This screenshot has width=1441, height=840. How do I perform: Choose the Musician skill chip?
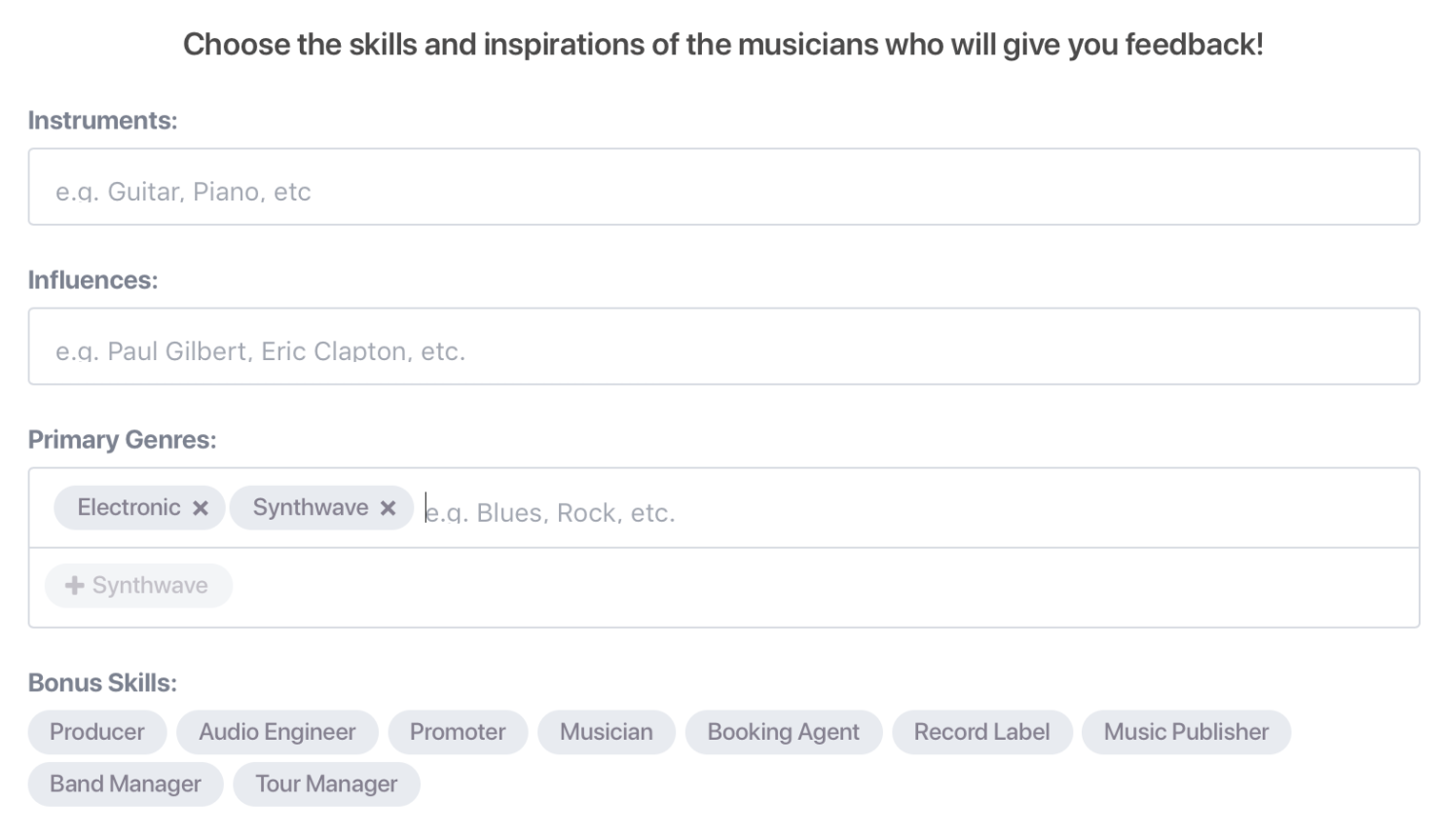(606, 732)
